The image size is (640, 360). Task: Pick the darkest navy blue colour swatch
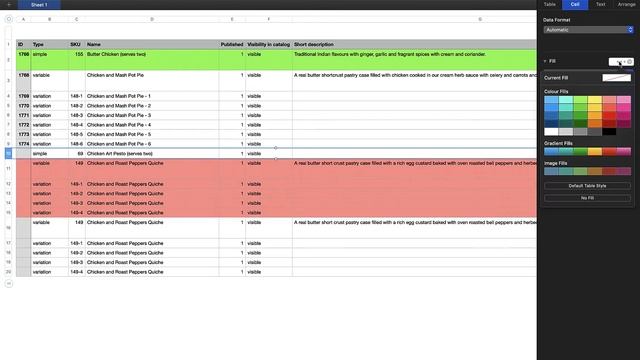pos(551,123)
